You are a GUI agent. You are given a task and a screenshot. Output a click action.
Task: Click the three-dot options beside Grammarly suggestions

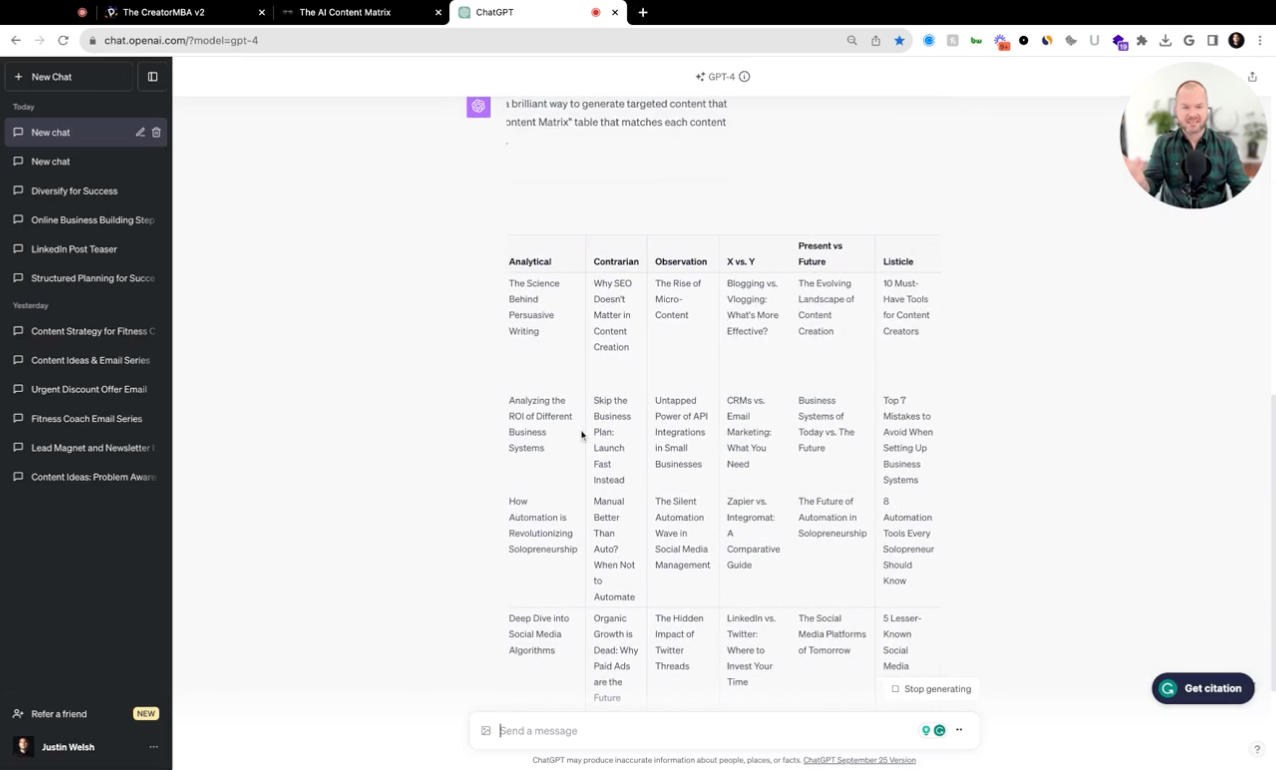pos(958,730)
